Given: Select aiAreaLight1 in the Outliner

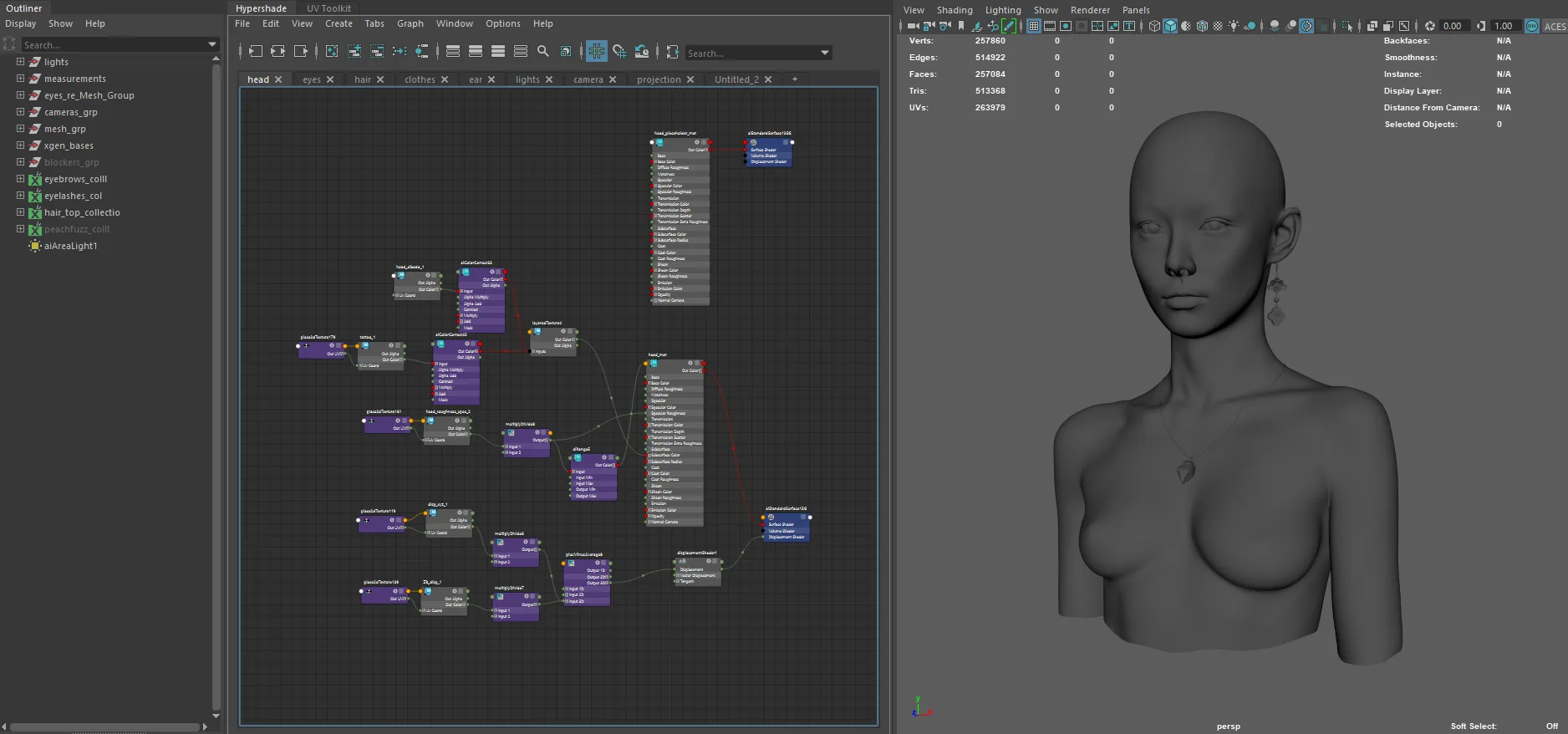Looking at the screenshot, I should (70, 246).
